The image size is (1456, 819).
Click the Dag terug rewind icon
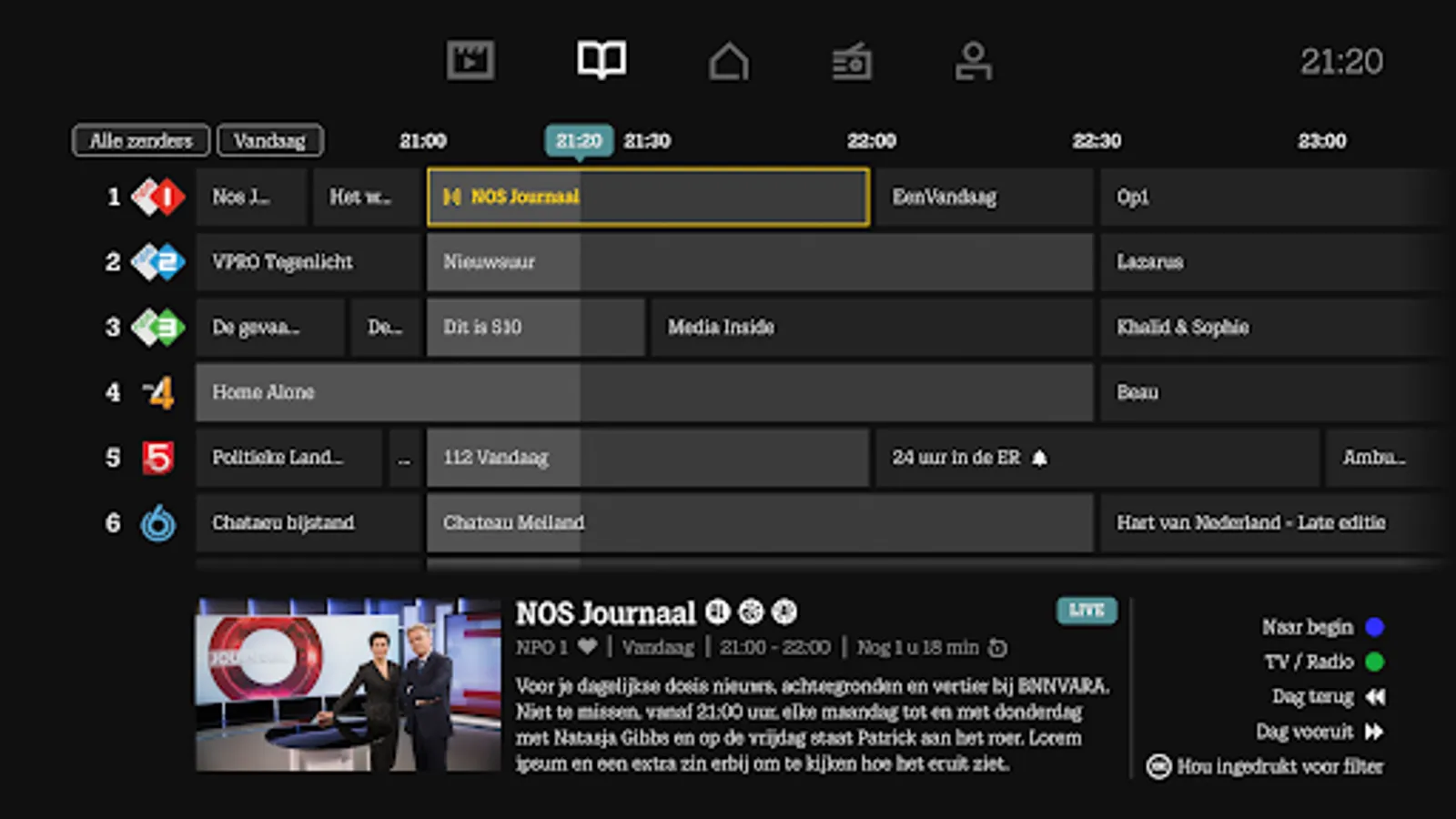point(1375,697)
